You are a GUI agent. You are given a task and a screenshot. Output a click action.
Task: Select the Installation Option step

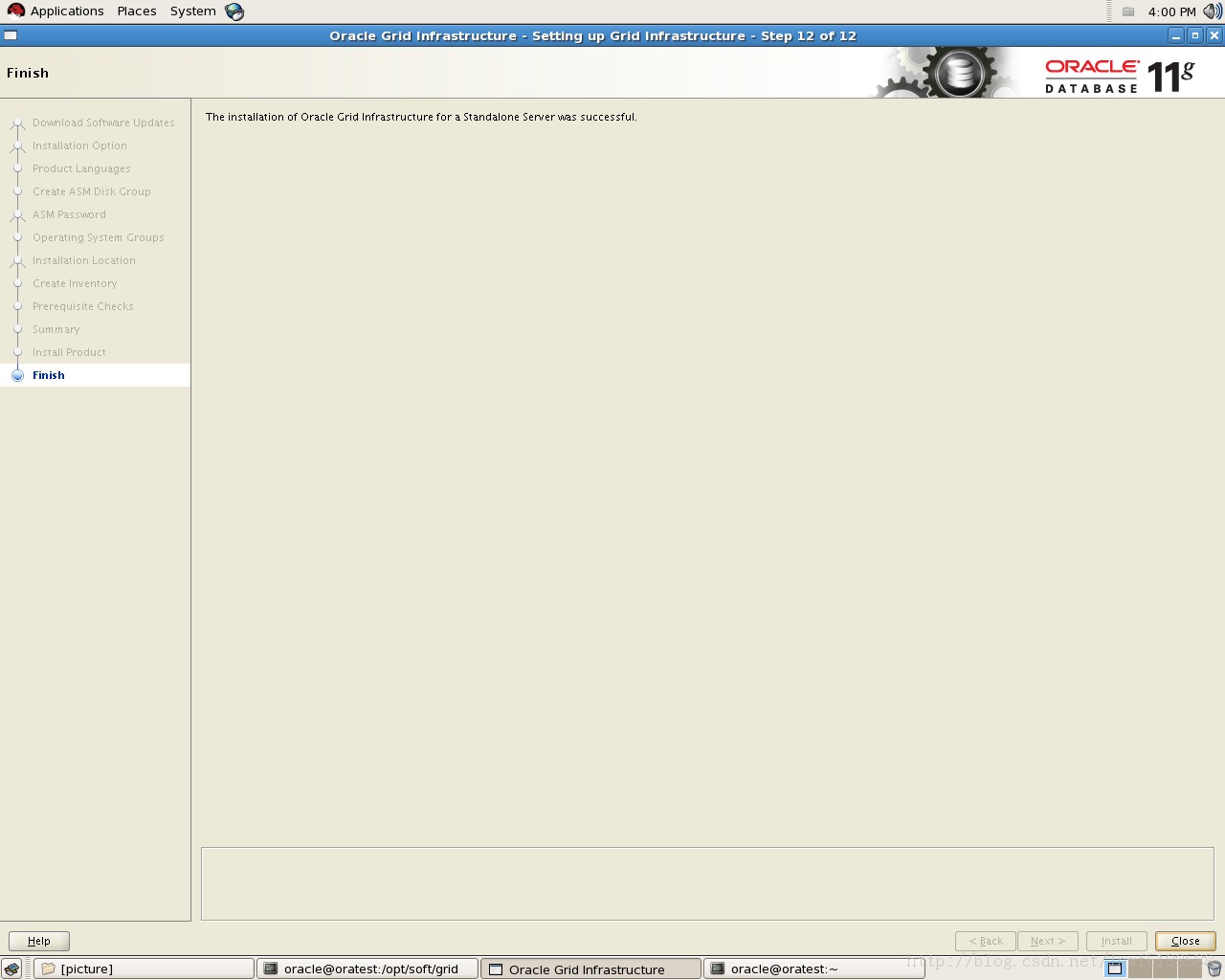pyautogui.click(x=79, y=145)
